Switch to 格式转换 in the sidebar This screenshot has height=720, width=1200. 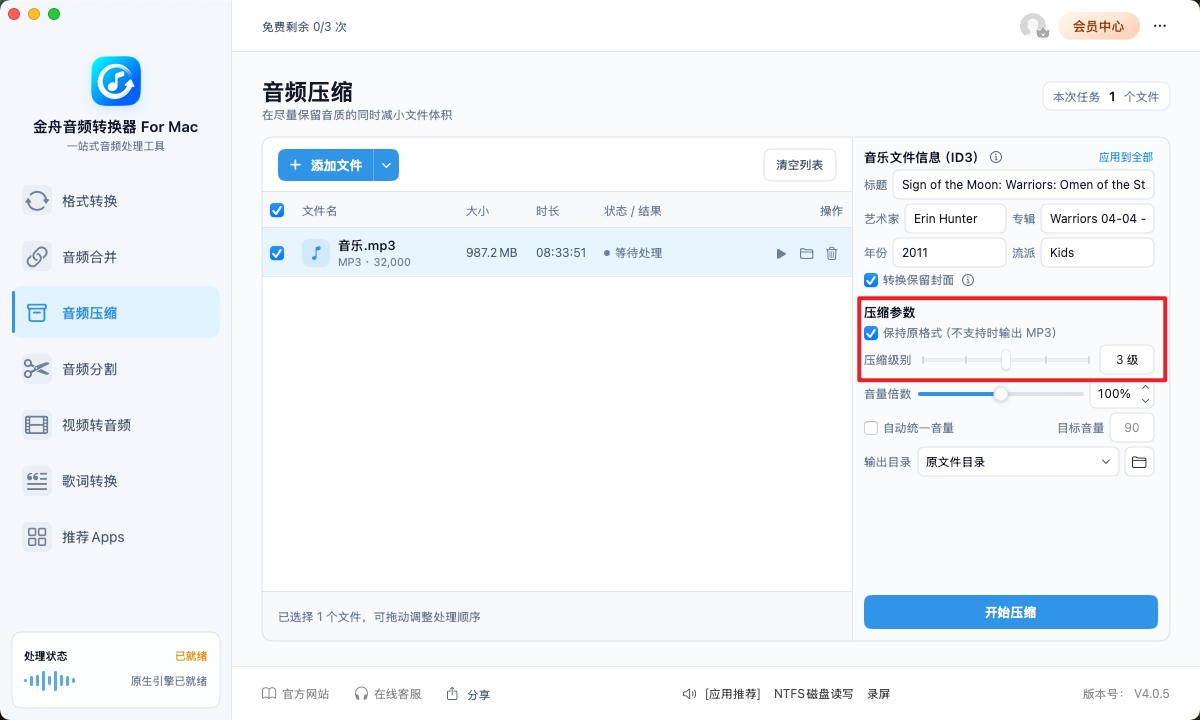[x=116, y=201]
